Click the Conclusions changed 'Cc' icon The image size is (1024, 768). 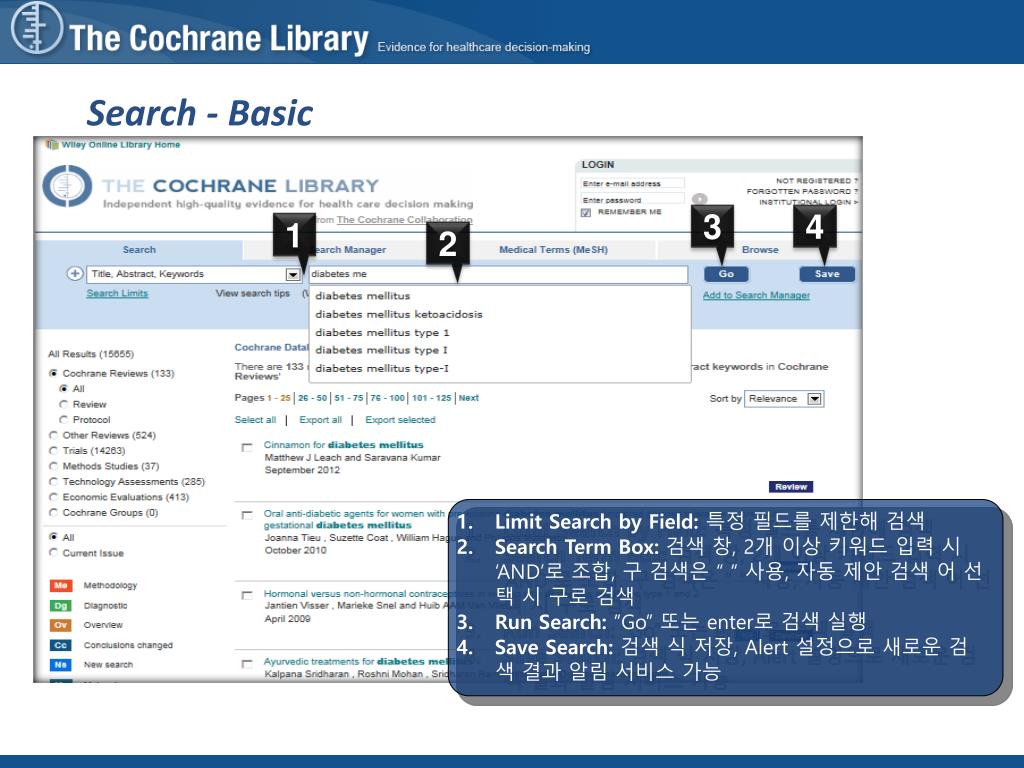coord(61,645)
